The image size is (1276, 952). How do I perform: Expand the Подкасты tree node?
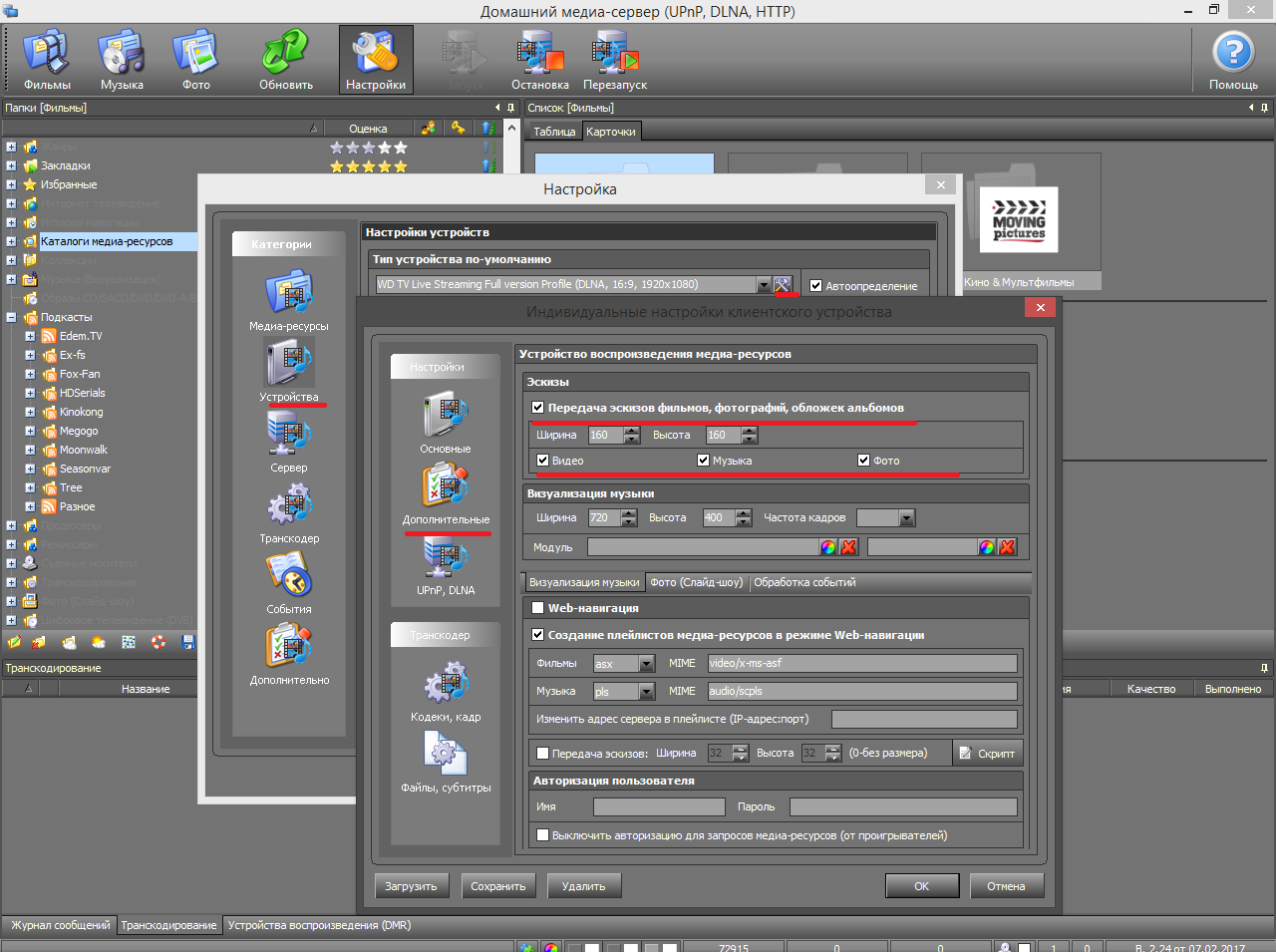click(x=11, y=317)
